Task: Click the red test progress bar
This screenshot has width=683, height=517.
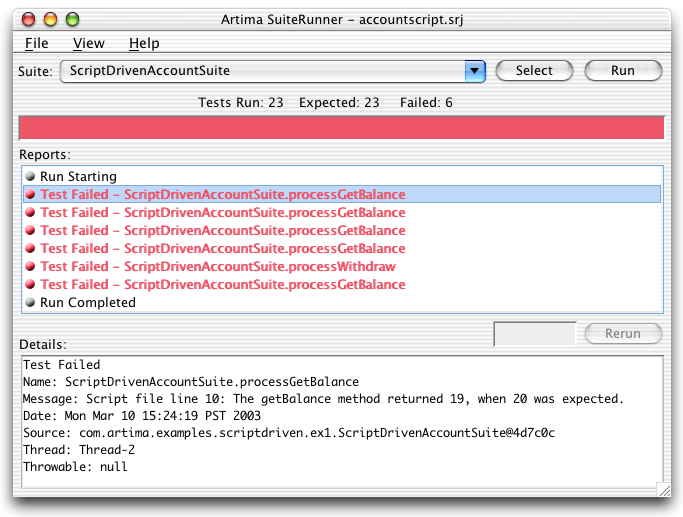Action: coord(342,128)
